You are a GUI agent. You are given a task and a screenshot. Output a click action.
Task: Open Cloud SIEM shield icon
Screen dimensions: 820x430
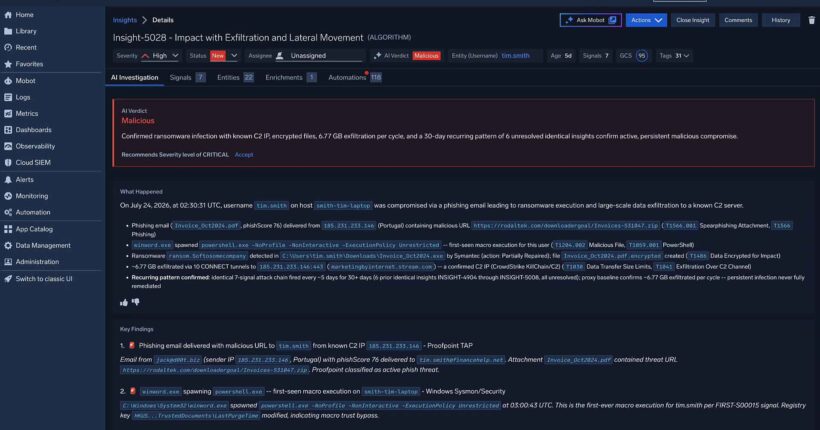pos(8,162)
